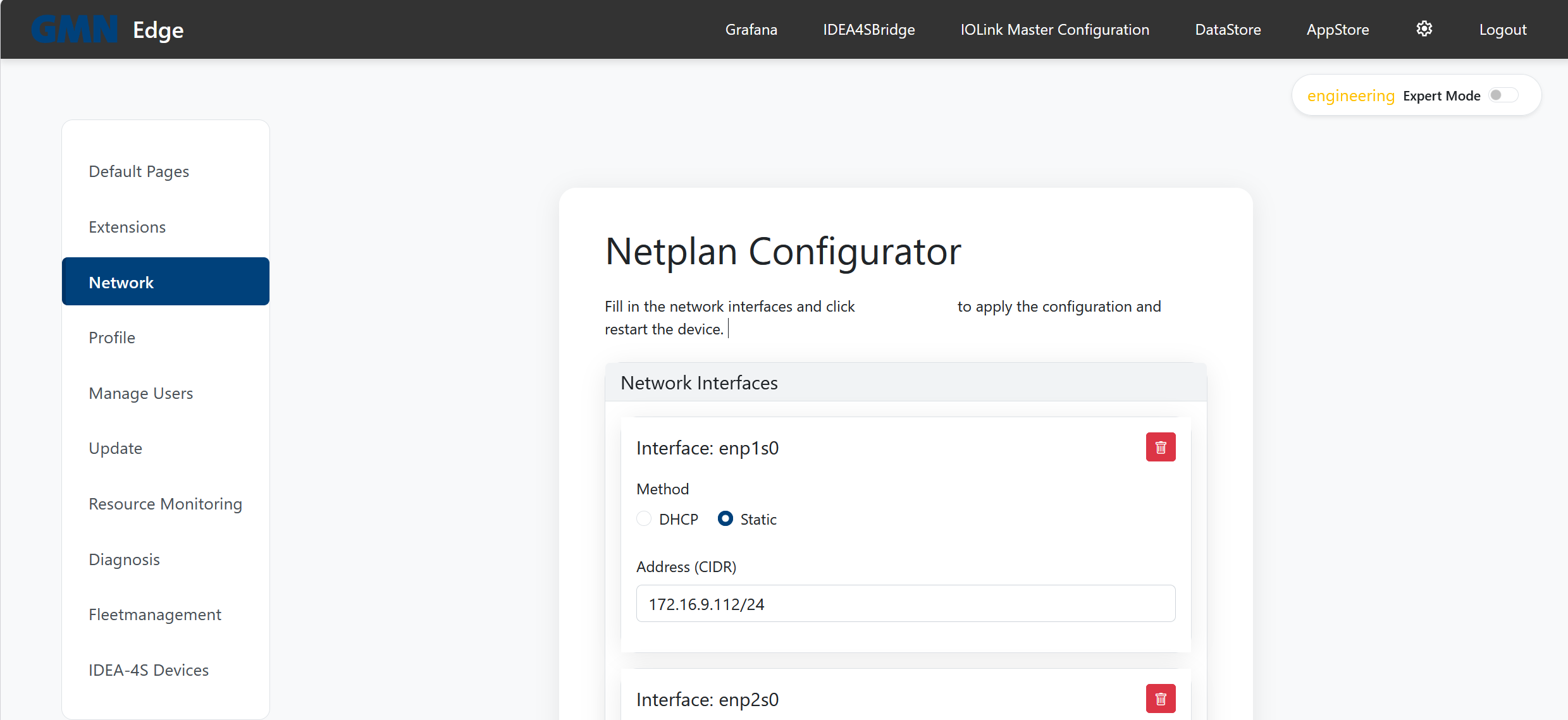The width and height of the screenshot is (1568, 720).
Task: Open the Resource Monitoring section
Action: click(x=165, y=504)
